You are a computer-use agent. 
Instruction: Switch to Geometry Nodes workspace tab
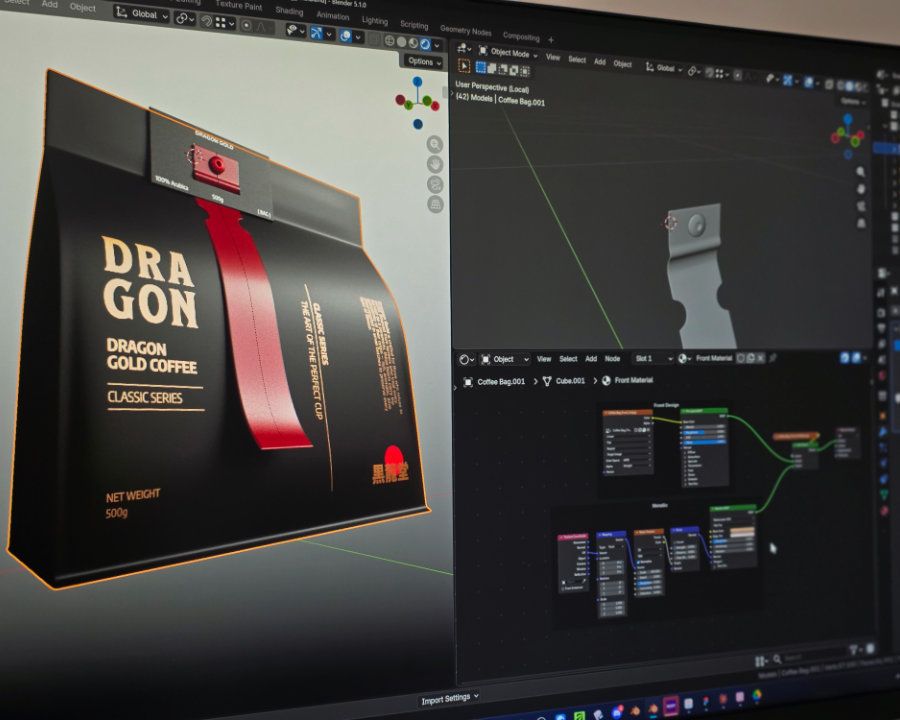465,30
